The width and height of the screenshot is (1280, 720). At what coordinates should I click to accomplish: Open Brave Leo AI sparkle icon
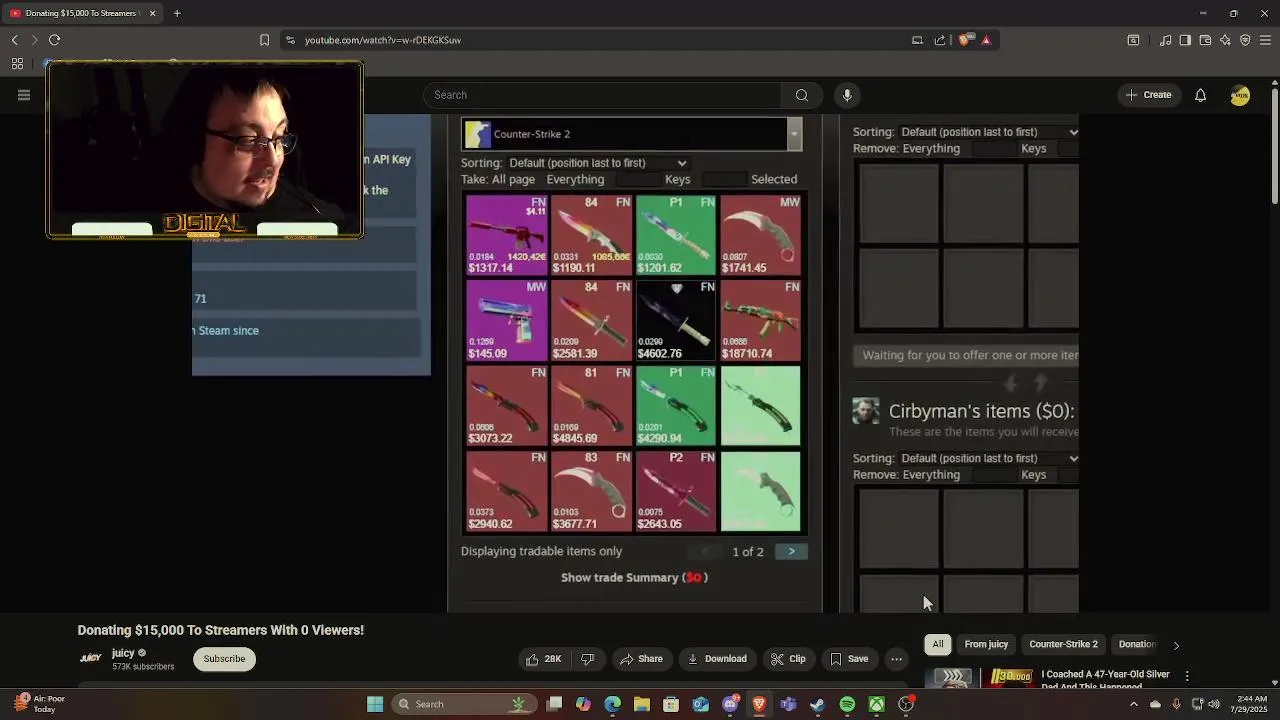tap(1225, 40)
